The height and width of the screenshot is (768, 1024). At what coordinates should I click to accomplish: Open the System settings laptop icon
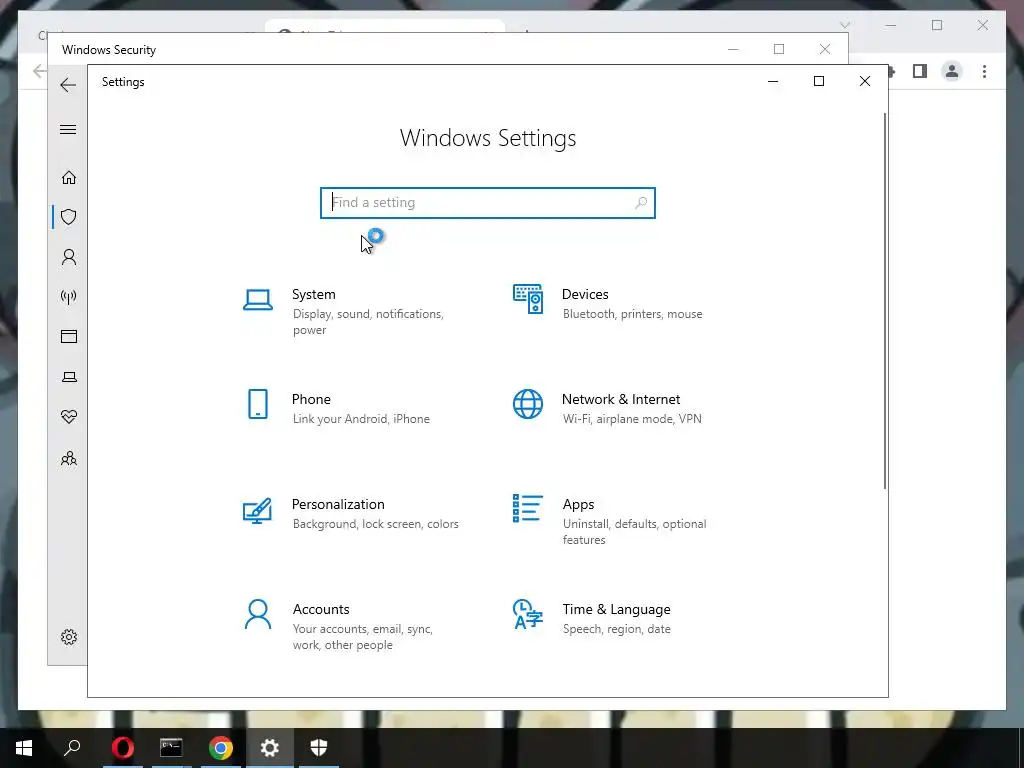(x=258, y=300)
